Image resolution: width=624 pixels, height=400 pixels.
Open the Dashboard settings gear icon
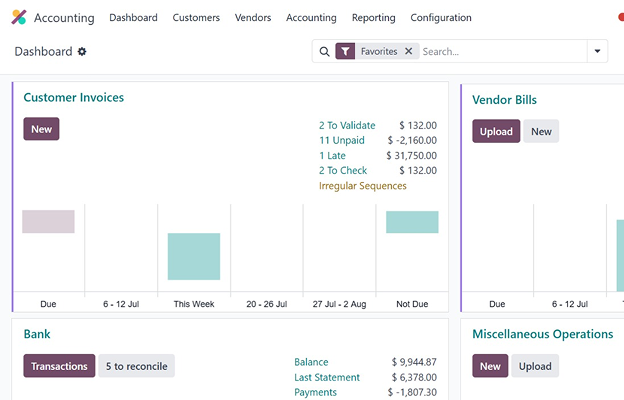(x=82, y=52)
